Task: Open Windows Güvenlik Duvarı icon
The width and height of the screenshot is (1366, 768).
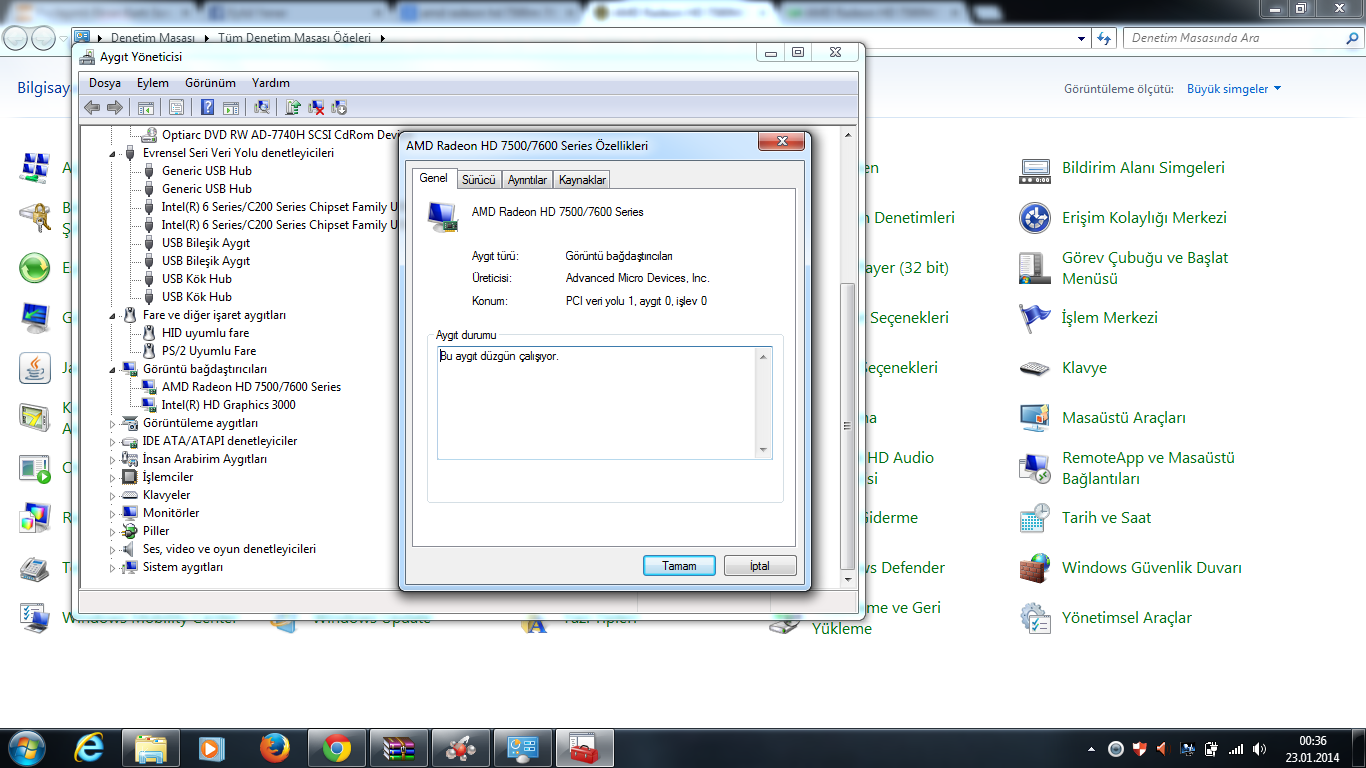Action: tap(1035, 568)
